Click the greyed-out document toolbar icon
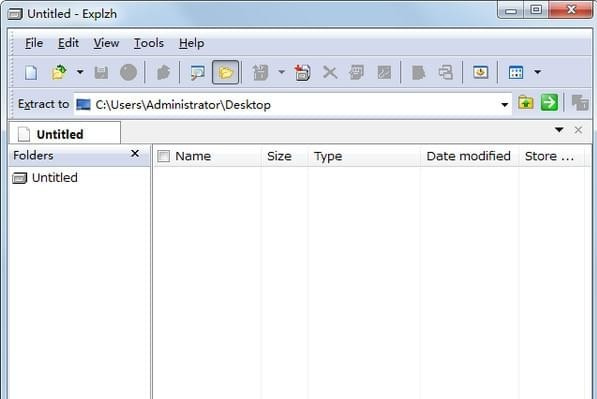Viewport: 597px width, 399px height. click(418, 72)
